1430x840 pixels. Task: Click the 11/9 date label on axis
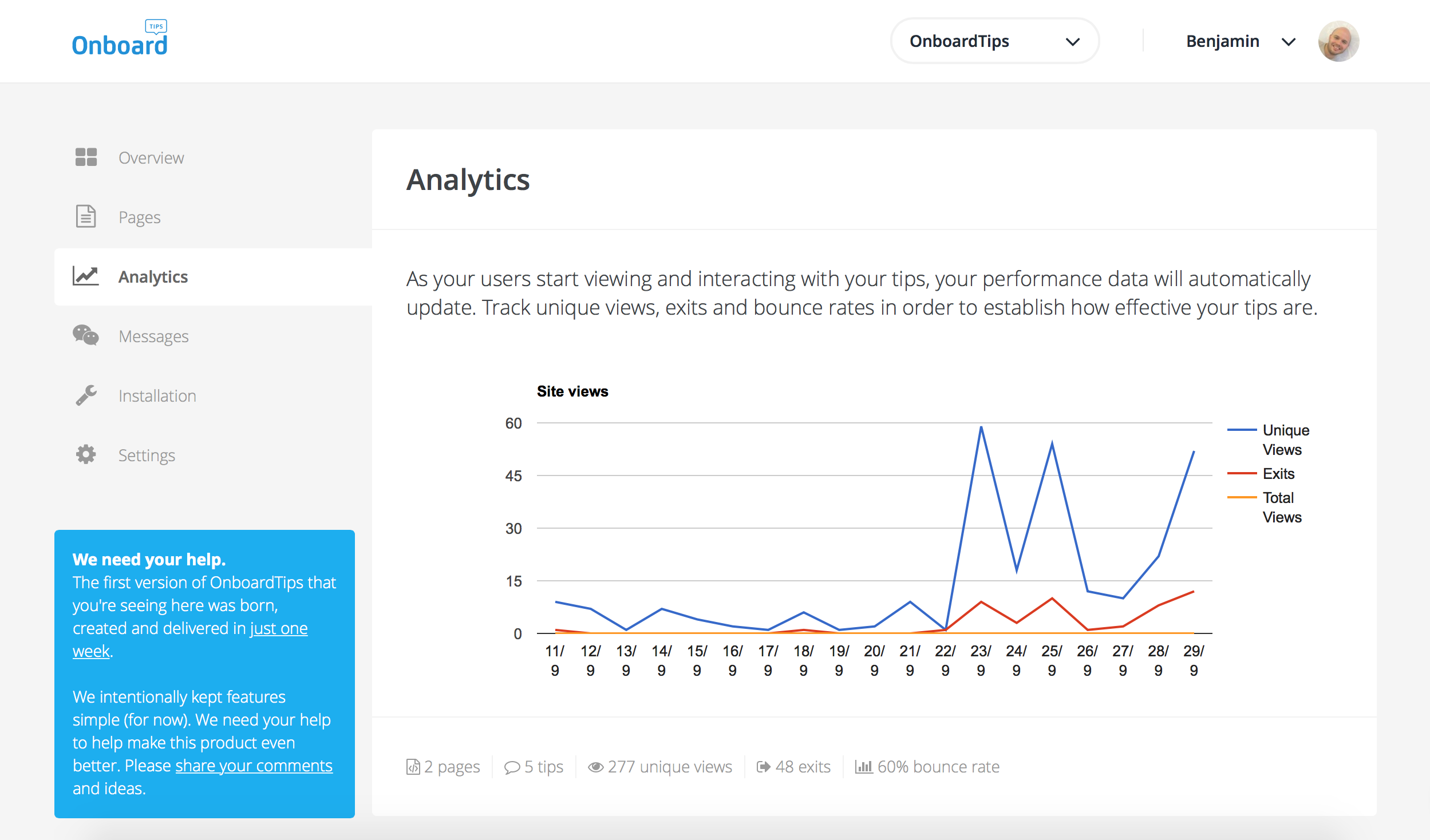(x=555, y=660)
